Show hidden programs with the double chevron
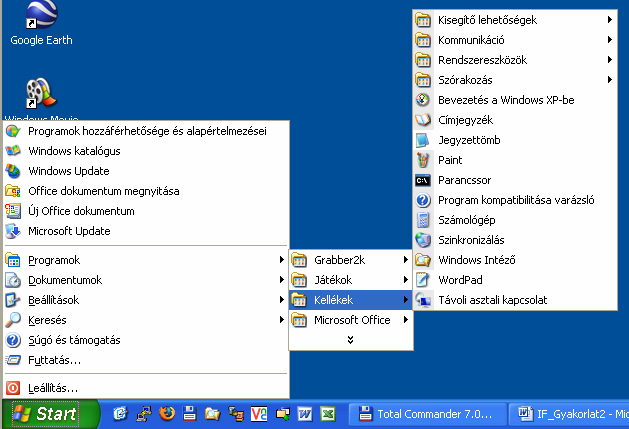This screenshot has width=629, height=429. [351, 340]
